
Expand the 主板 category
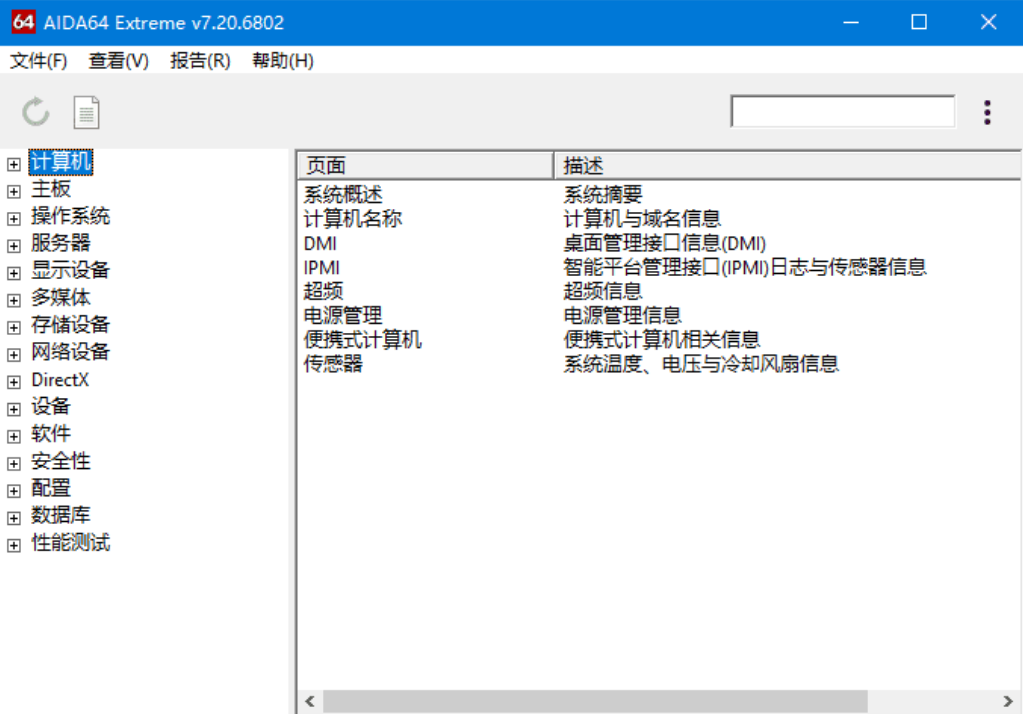click(13, 189)
